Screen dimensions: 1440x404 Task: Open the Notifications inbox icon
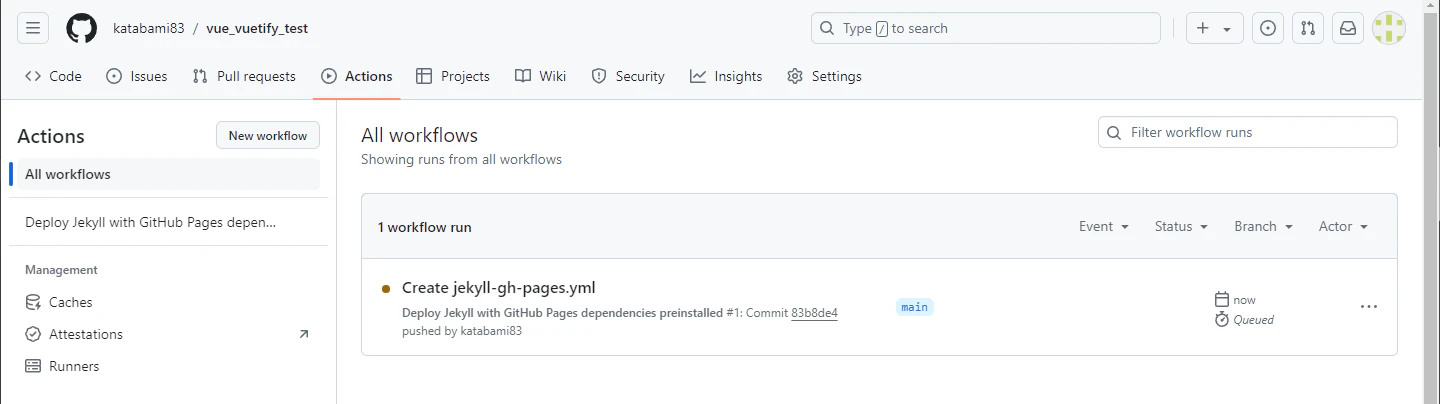coord(1348,28)
